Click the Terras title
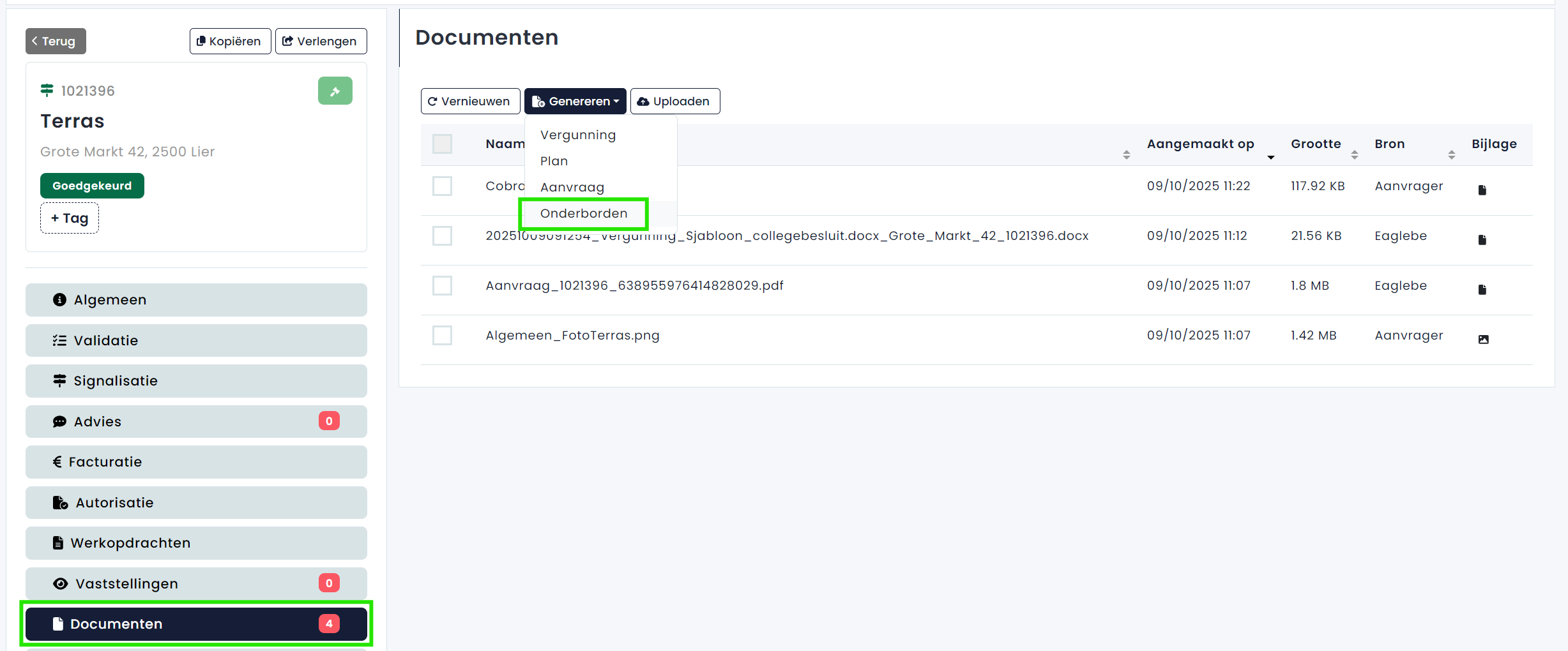 72,121
